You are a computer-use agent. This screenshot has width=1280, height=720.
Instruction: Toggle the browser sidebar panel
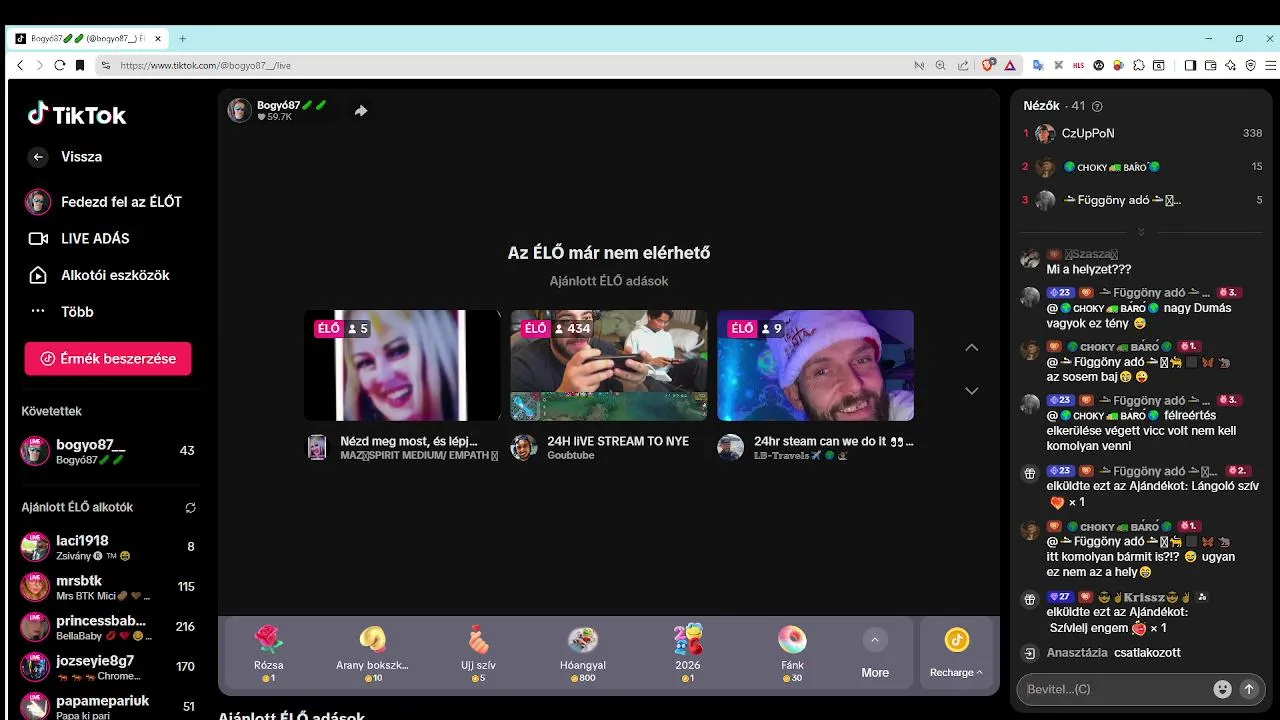(x=1190, y=65)
